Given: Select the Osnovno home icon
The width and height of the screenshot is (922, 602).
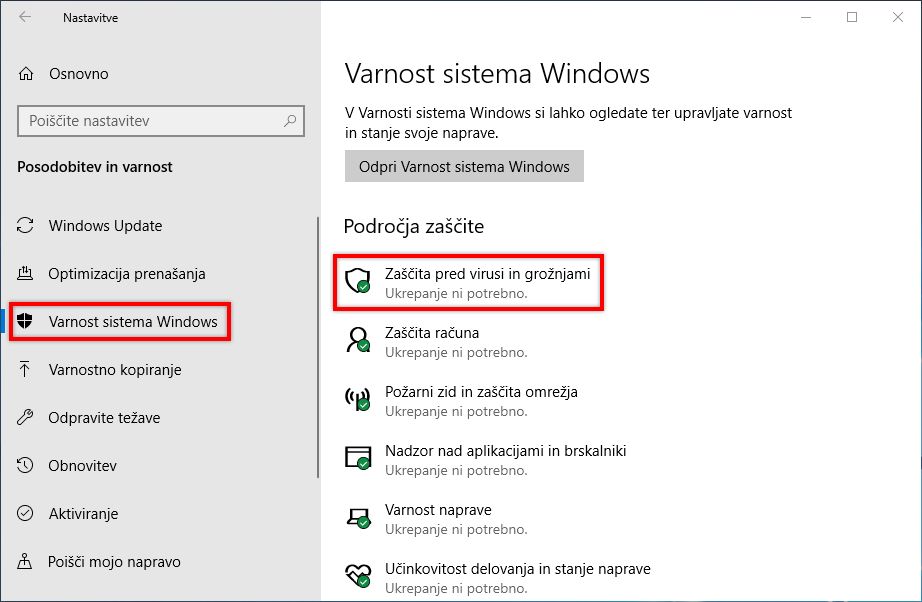Looking at the screenshot, I should coord(25,73).
